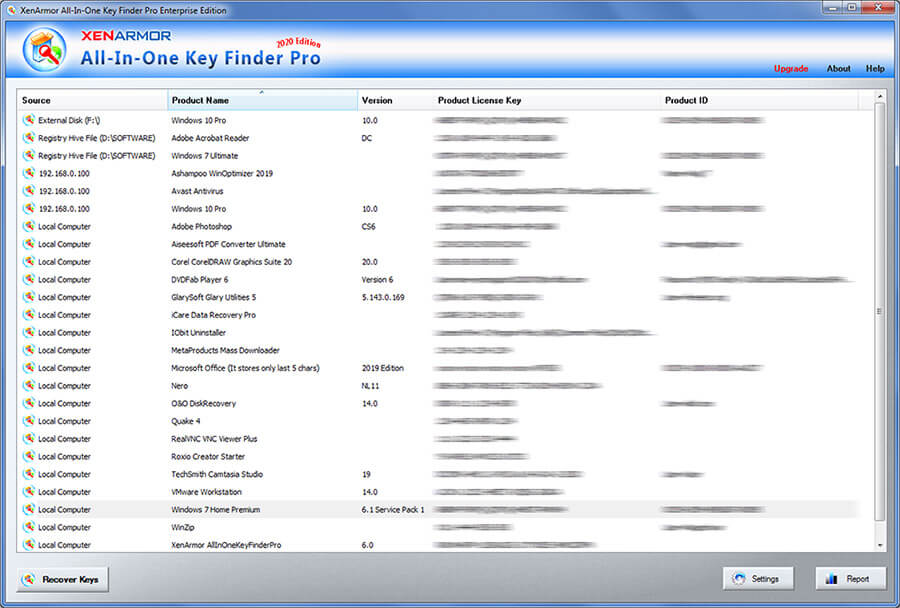Click the XenArmor logo icon
The width and height of the screenshot is (900, 608).
coord(42,47)
